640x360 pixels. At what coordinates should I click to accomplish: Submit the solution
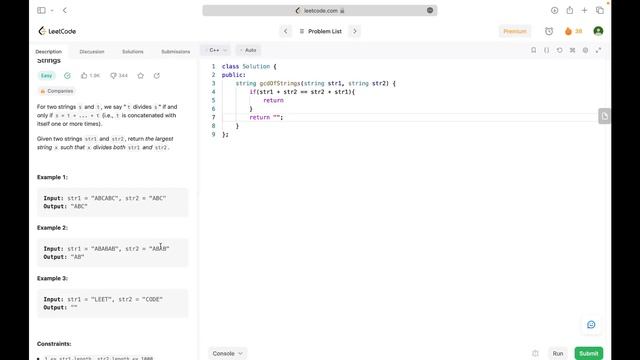coord(589,353)
